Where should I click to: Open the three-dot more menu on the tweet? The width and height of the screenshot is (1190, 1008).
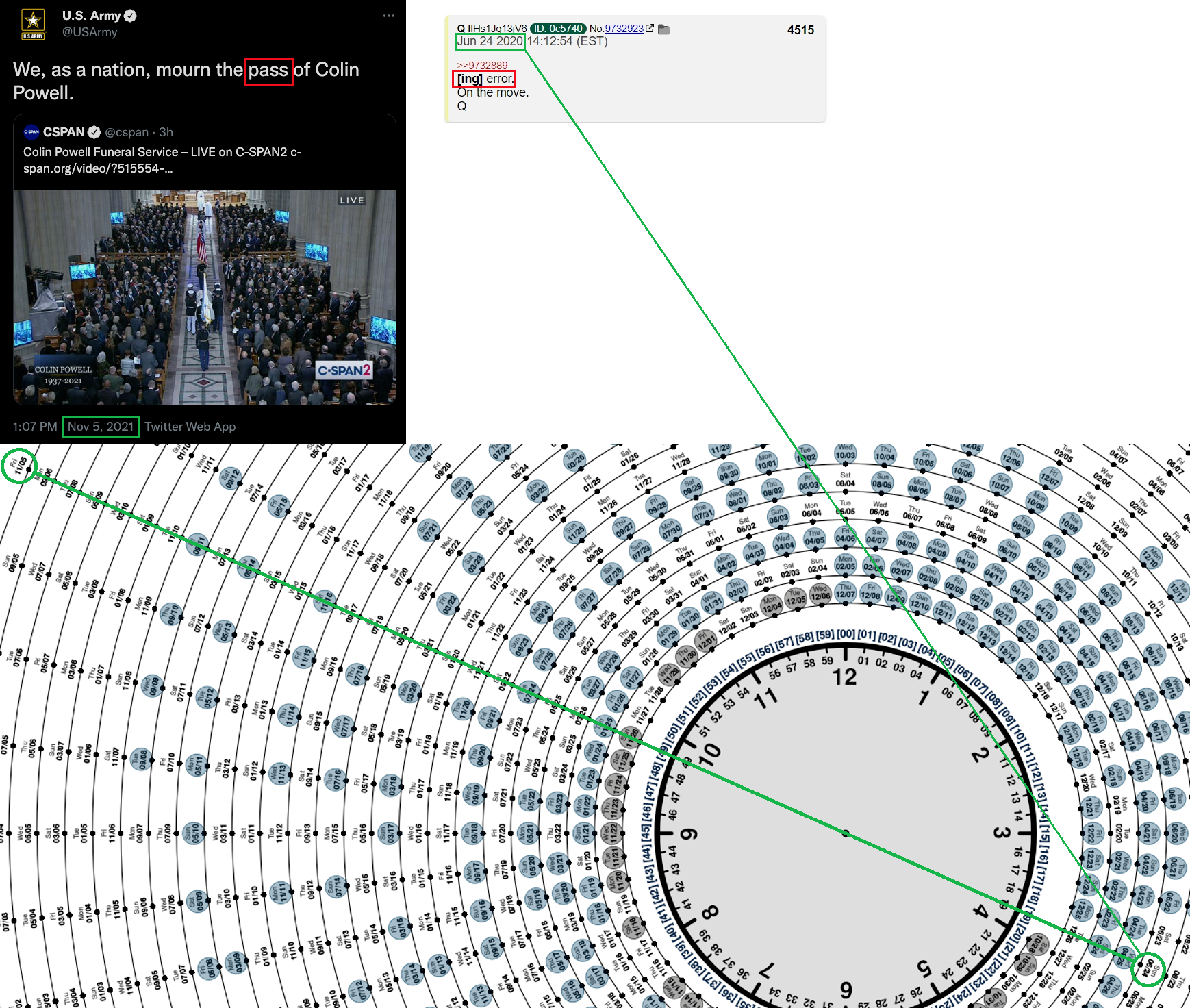[389, 15]
